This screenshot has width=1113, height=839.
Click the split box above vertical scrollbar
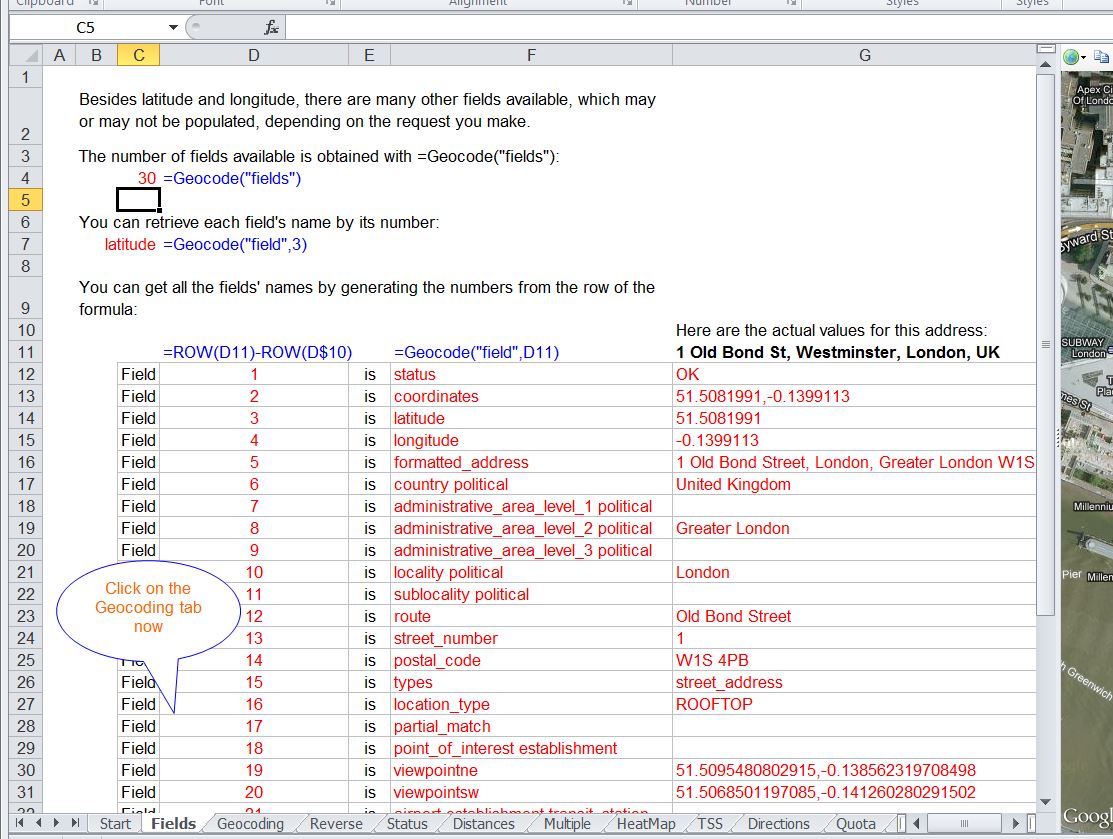(1046, 47)
